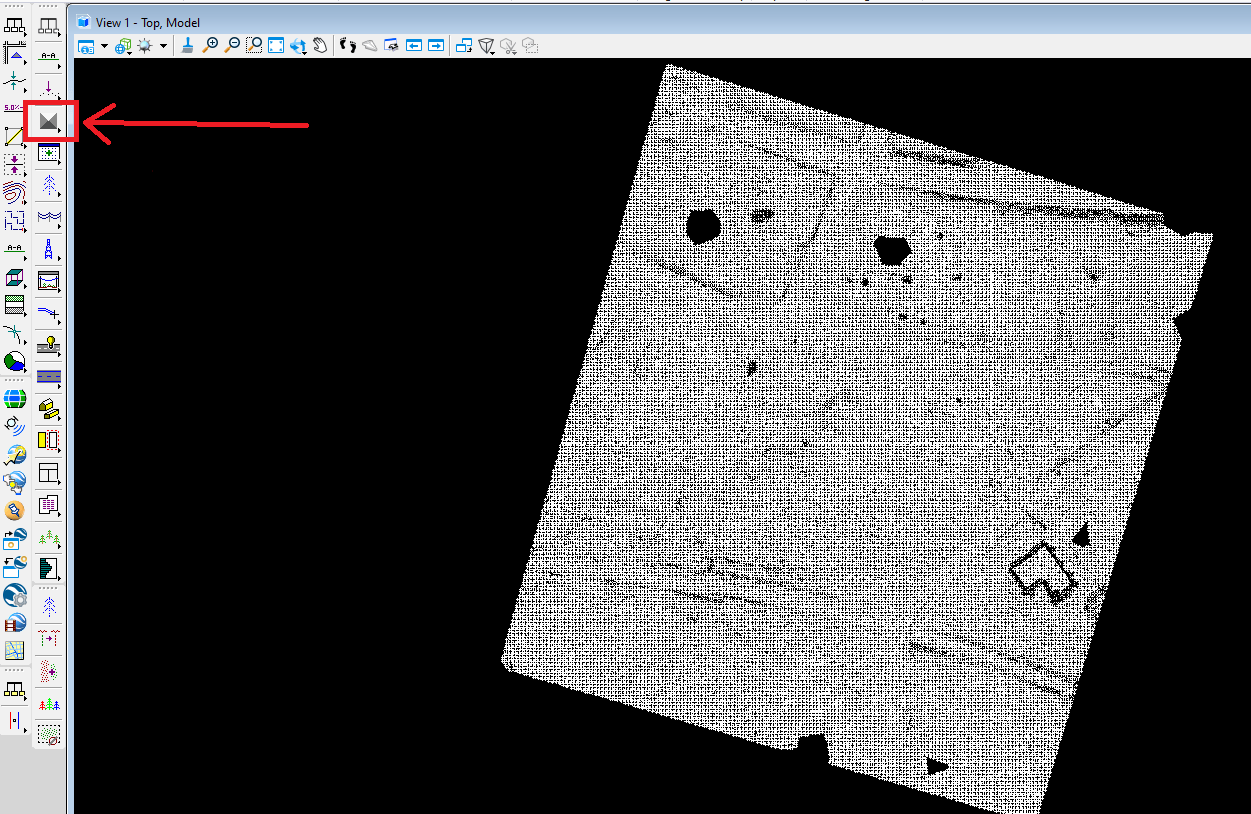The image size is (1251, 814).
Task: Toggle the Clip Volume tool
Action: point(487,45)
